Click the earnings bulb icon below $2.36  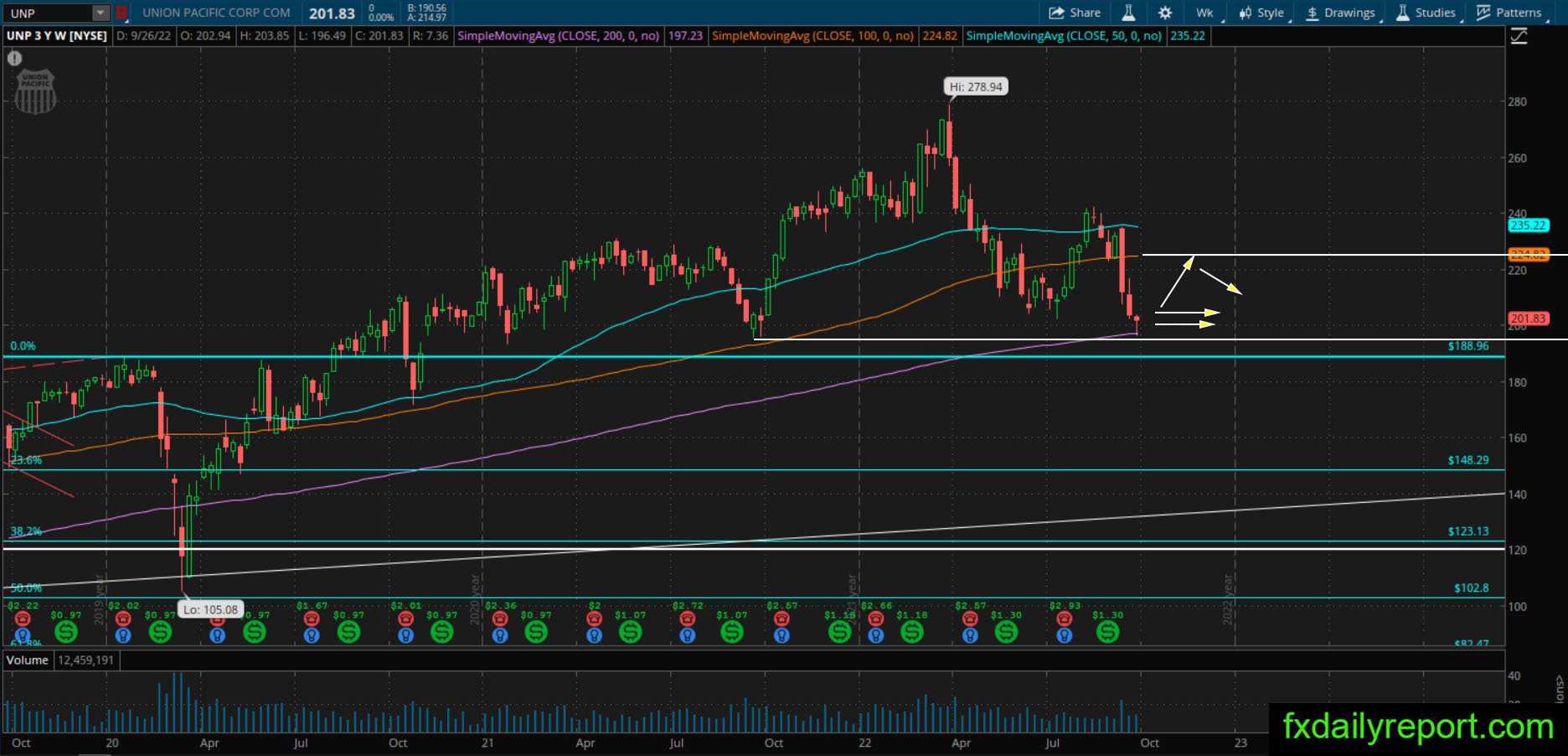[x=500, y=635]
